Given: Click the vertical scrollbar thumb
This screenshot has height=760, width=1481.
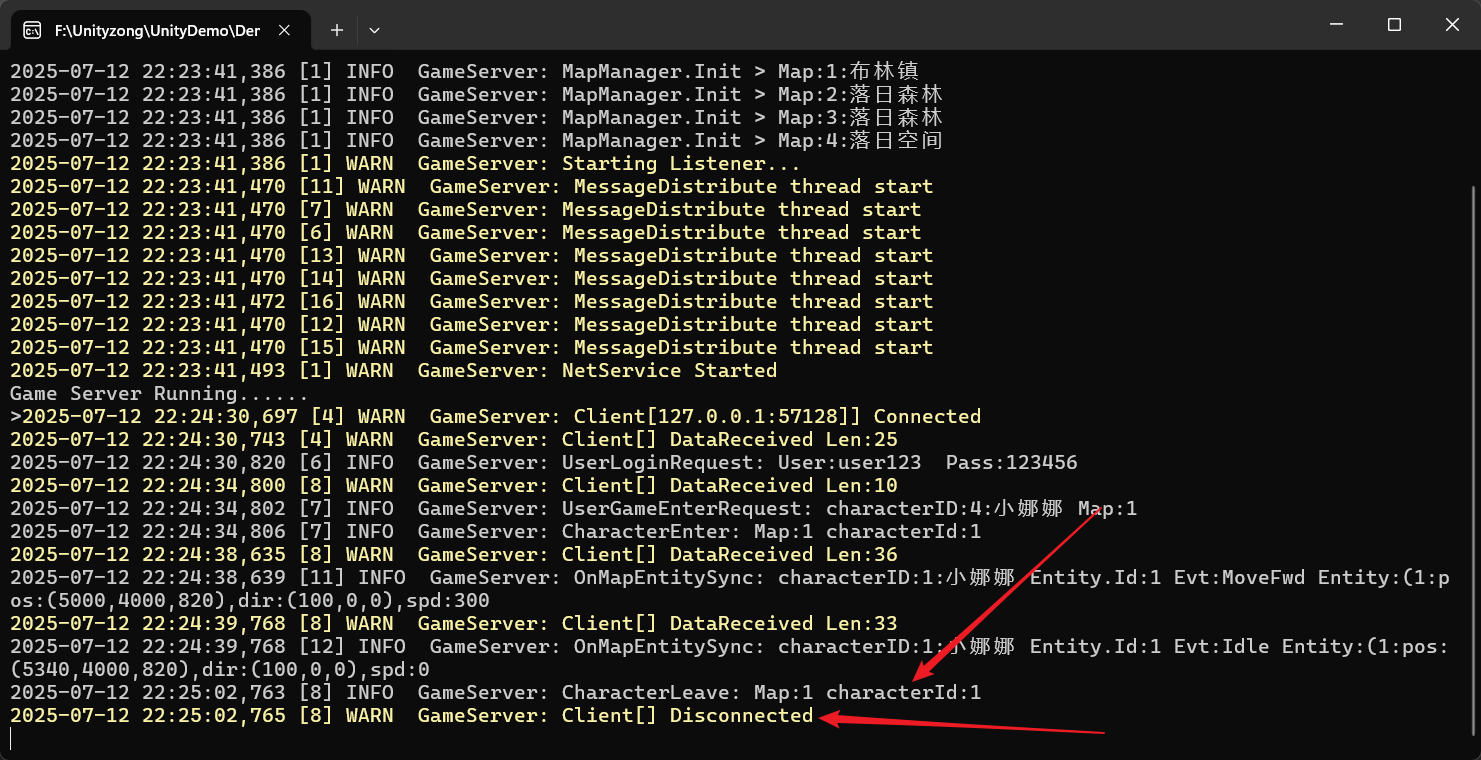Looking at the screenshot, I should click(x=1472, y=450).
